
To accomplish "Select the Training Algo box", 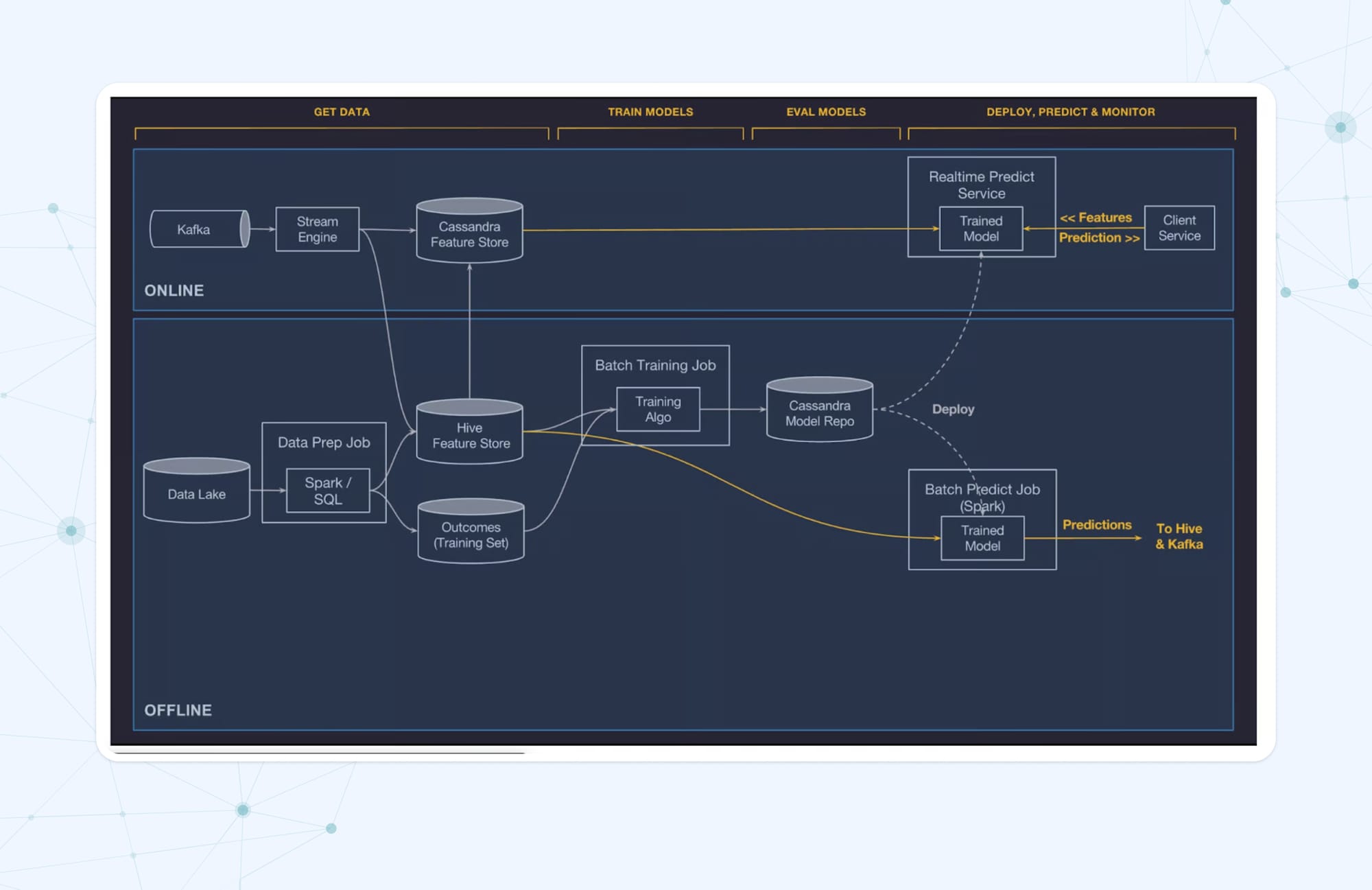I will (x=658, y=410).
